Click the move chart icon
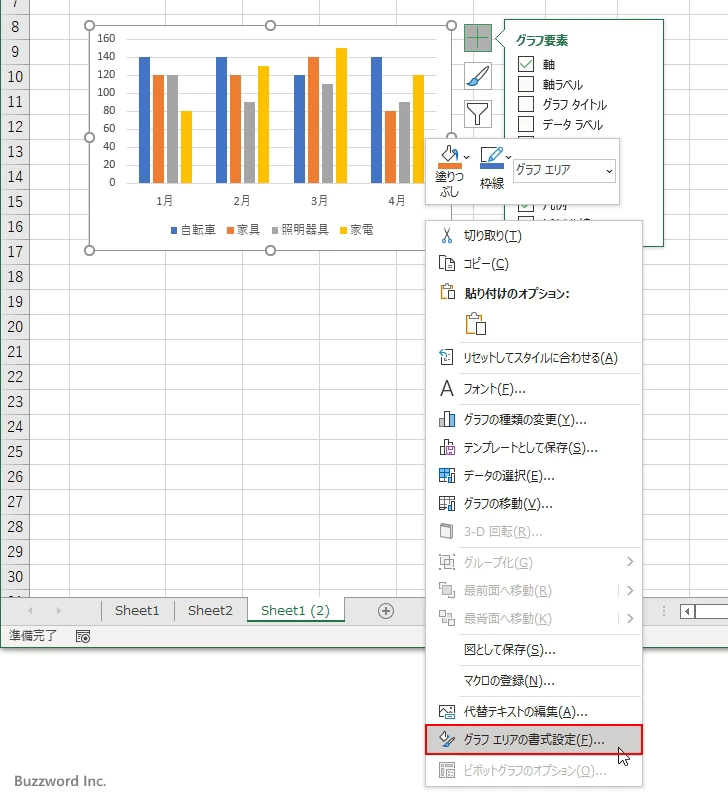 (x=447, y=503)
